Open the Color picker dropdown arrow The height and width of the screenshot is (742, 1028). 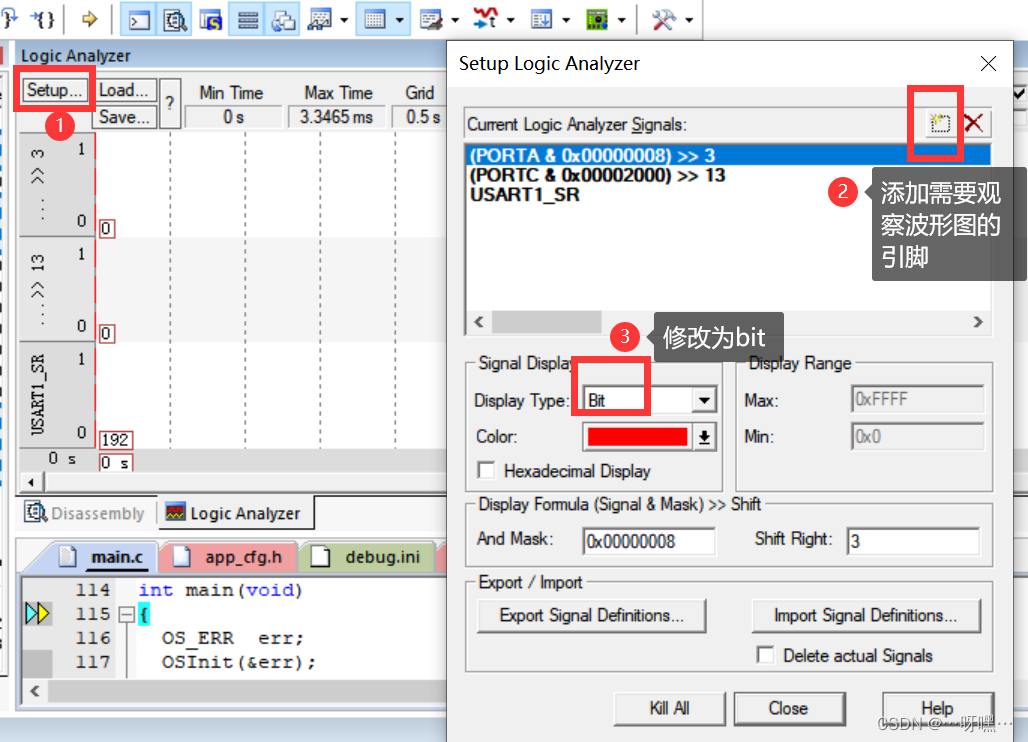(x=704, y=437)
